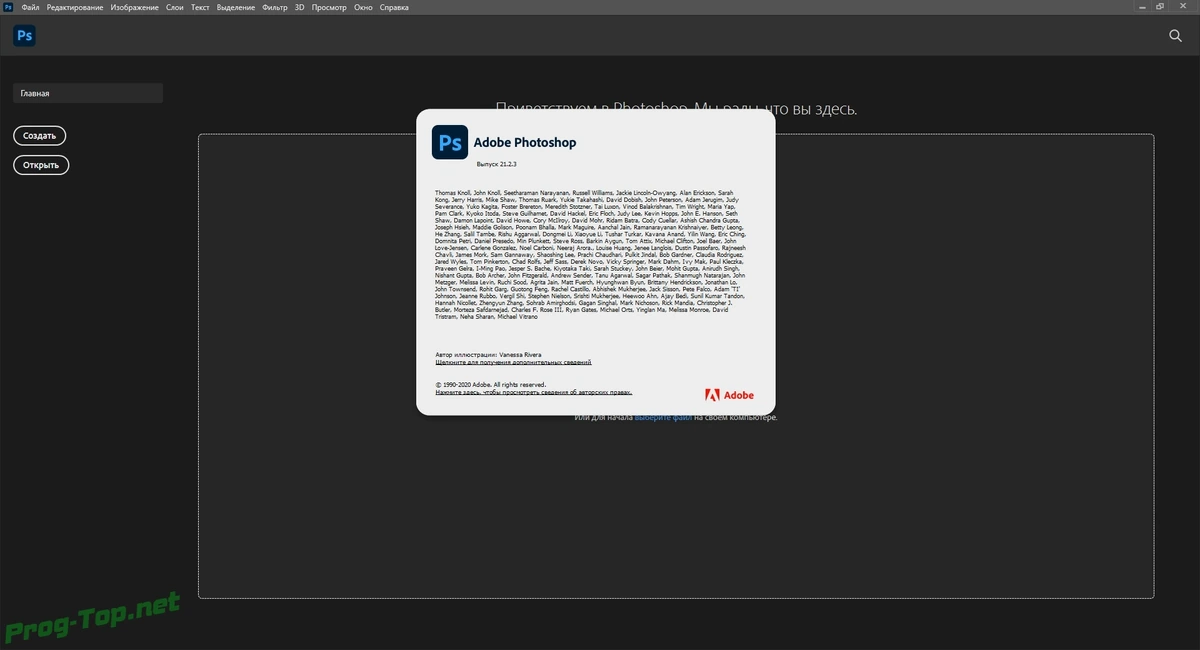1200x650 pixels.
Task: Click the Adobe Photoshop title text
Action: [525, 142]
